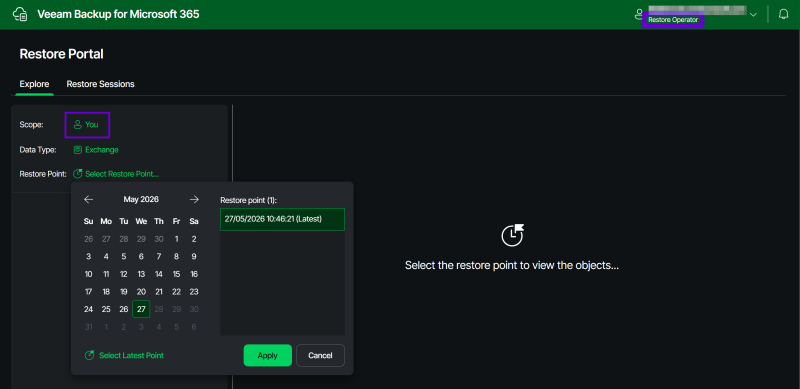
Task: Choose May 23 in calendar
Action: tap(194, 292)
